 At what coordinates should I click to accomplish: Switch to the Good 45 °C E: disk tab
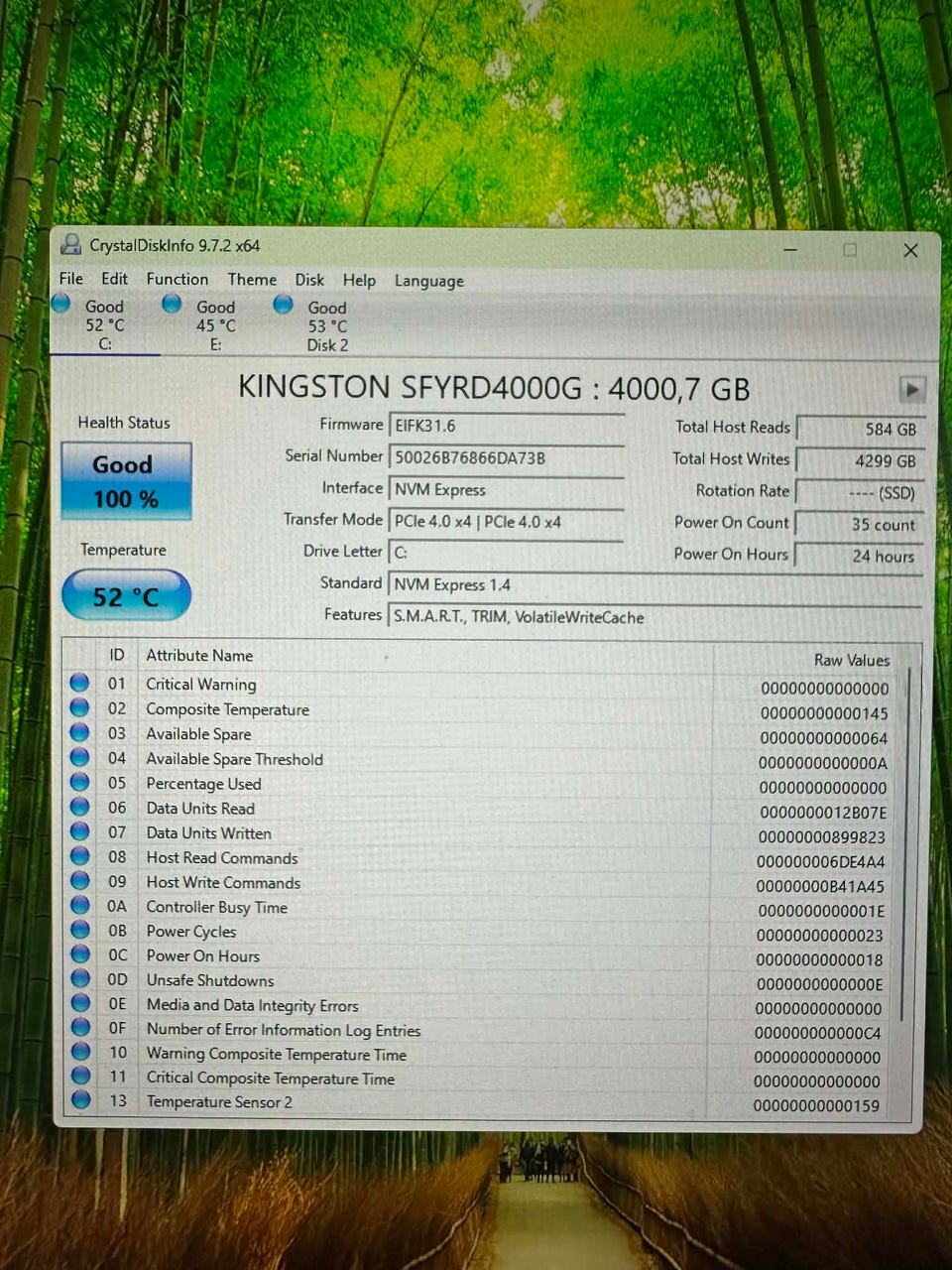click(x=214, y=325)
